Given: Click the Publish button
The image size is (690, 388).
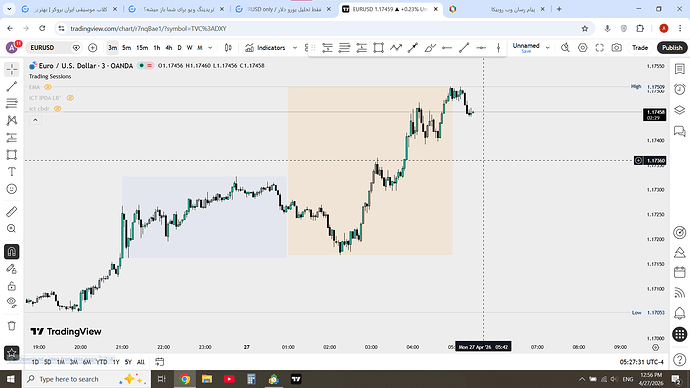Looking at the screenshot, I should point(672,48).
